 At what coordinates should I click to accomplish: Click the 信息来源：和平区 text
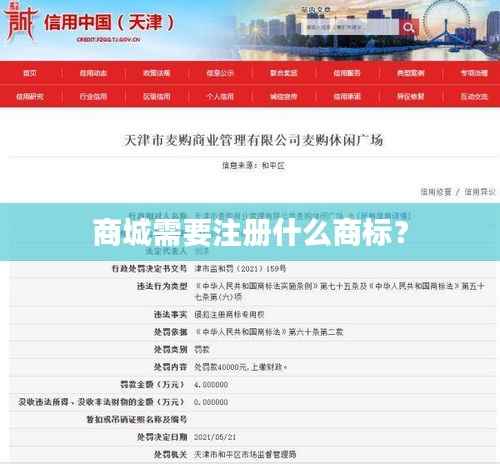[x=253, y=165]
